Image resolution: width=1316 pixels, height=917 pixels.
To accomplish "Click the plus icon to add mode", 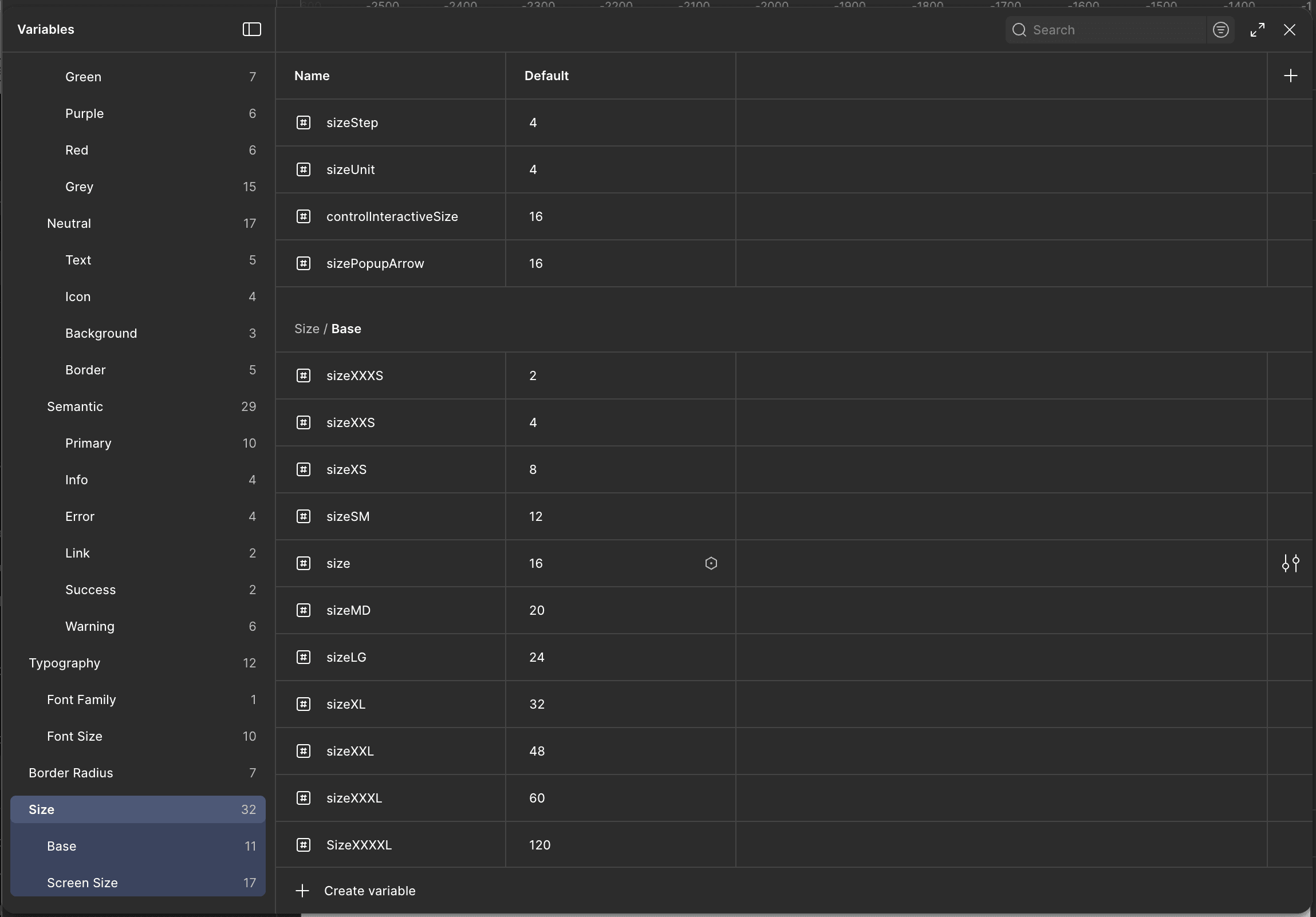I will (1290, 76).
